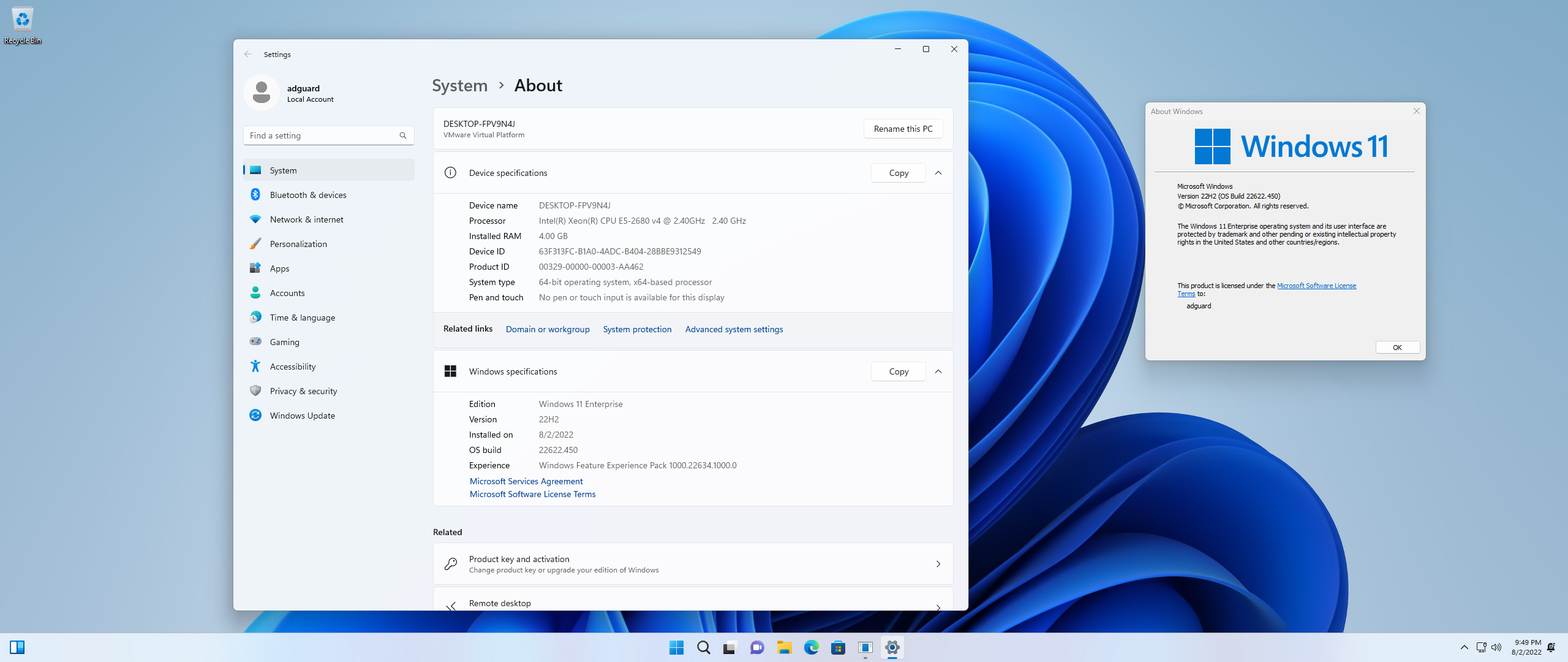The image size is (1568, 662).
Task: Collapse the Windows specifications section
Action: [x=938, y=371]
